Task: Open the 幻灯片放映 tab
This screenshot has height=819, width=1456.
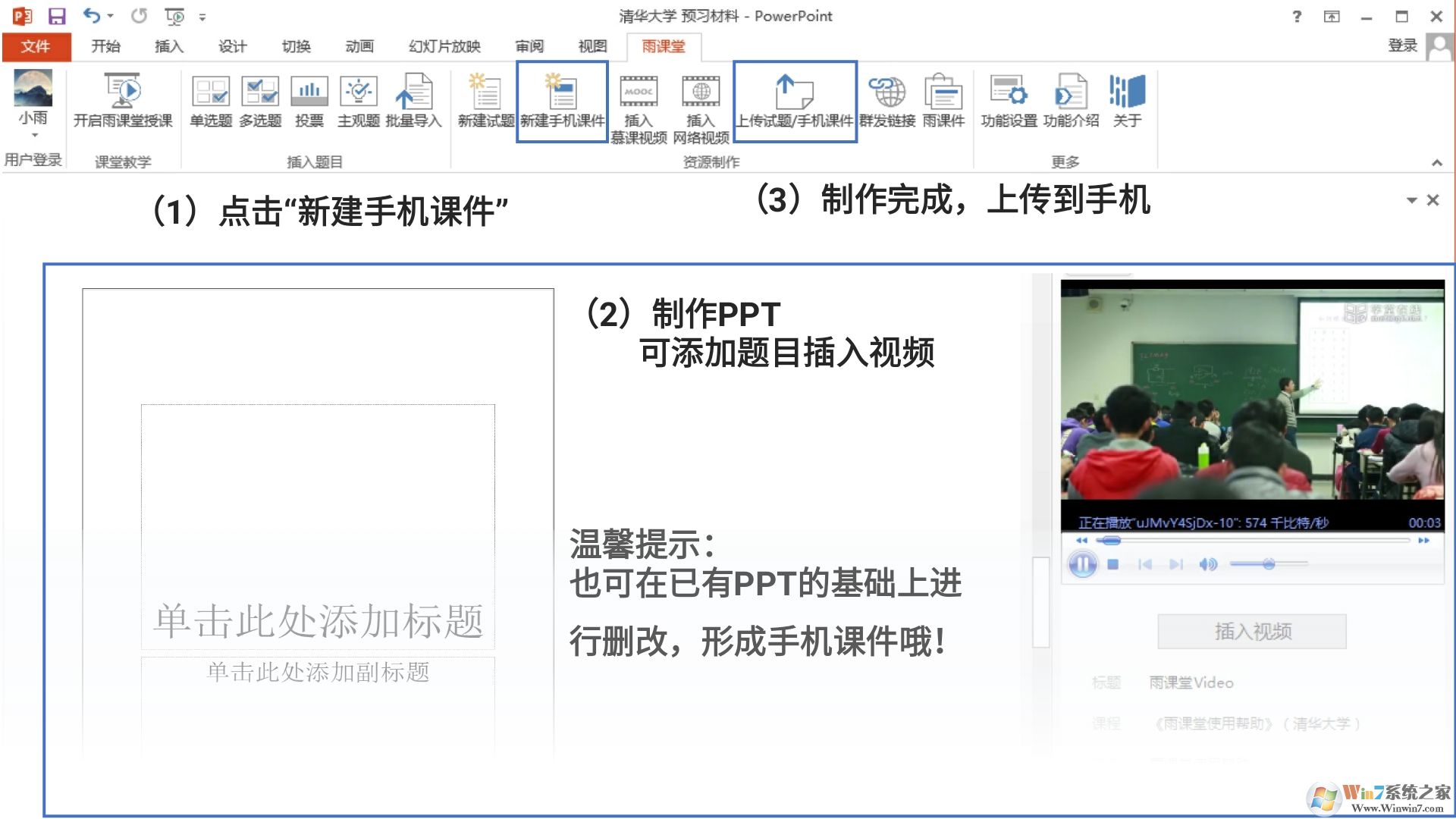Action: tap(444, 46)
